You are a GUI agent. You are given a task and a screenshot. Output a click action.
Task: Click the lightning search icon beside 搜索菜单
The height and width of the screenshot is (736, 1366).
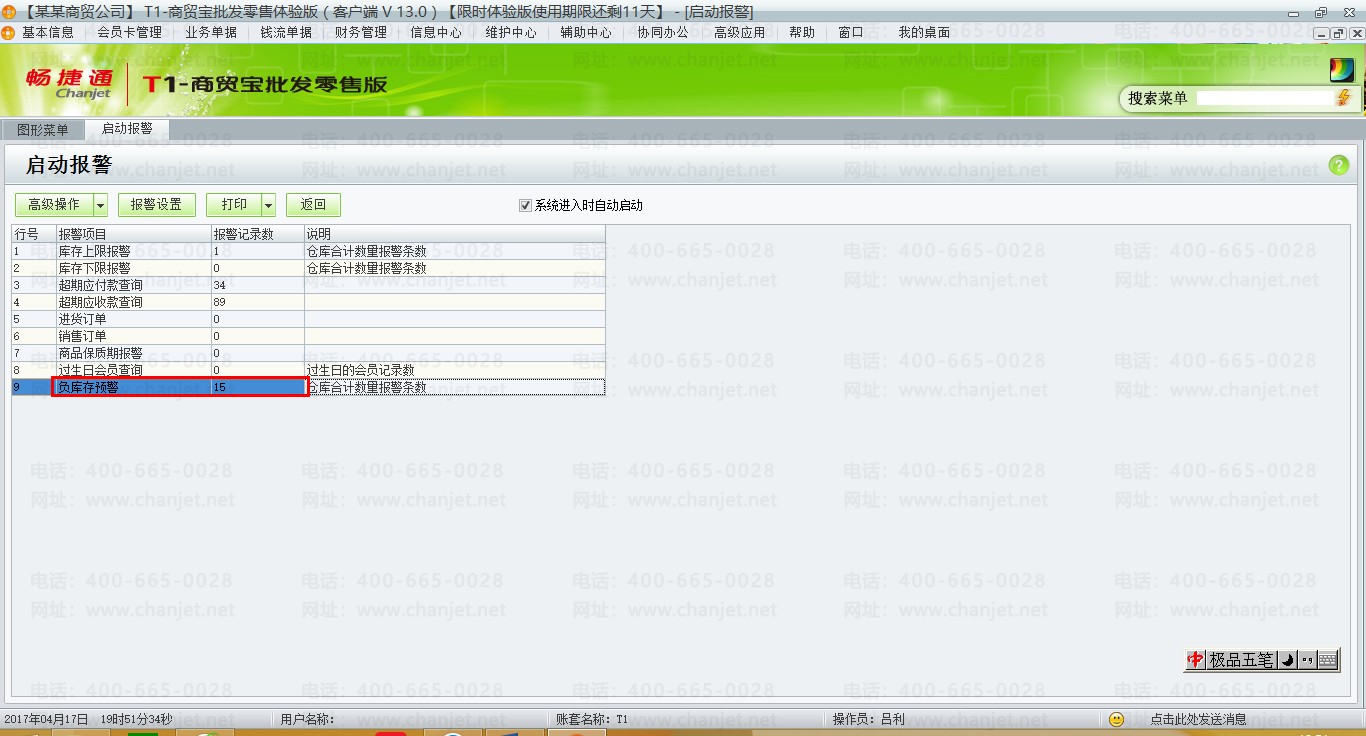[x=1343, y=98]
